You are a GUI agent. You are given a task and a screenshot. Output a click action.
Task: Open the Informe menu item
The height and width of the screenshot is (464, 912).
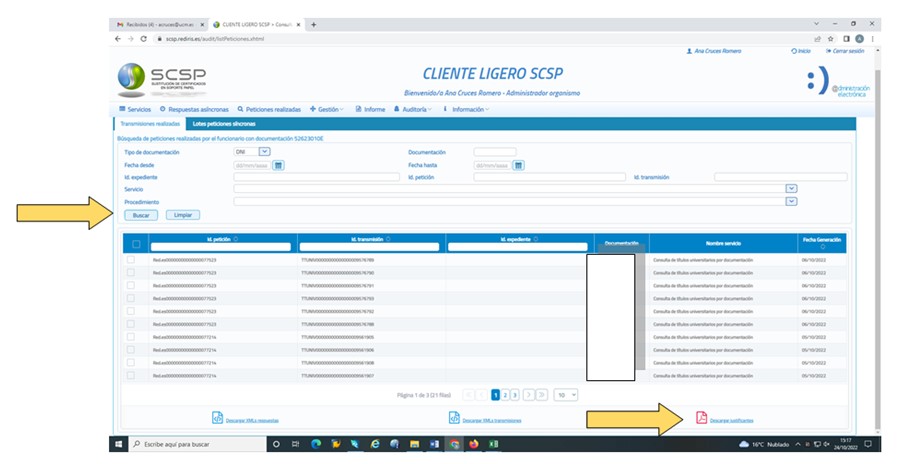pos(370,109)
